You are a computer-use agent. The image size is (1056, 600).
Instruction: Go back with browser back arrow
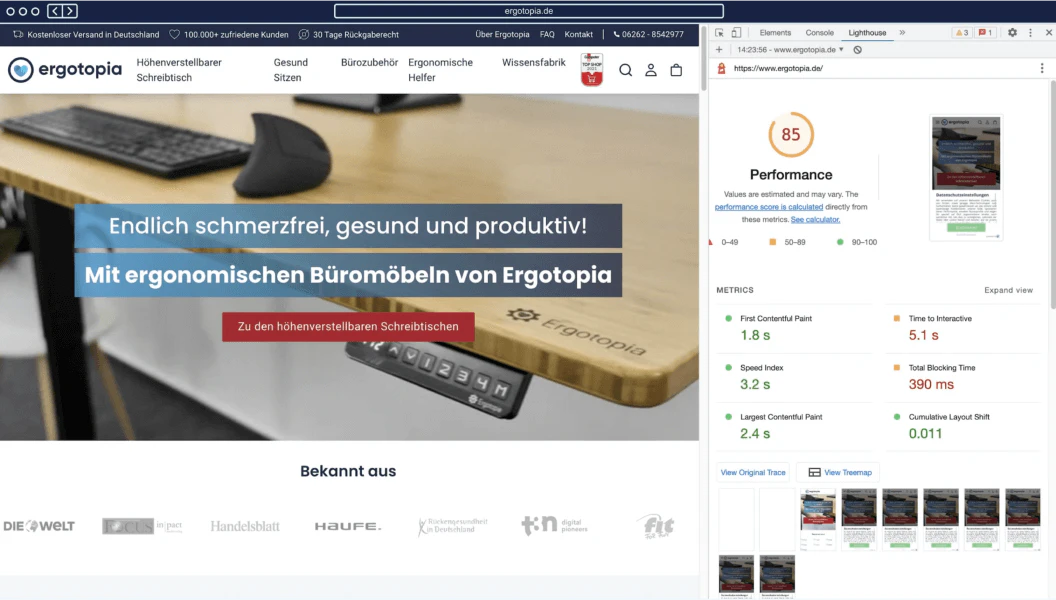pos(55,11)
